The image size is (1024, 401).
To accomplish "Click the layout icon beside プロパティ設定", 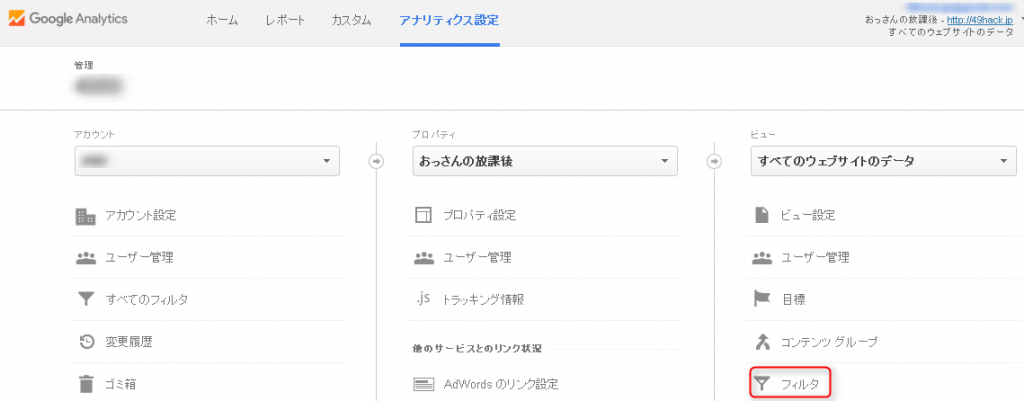I will (x=423, y=216).
